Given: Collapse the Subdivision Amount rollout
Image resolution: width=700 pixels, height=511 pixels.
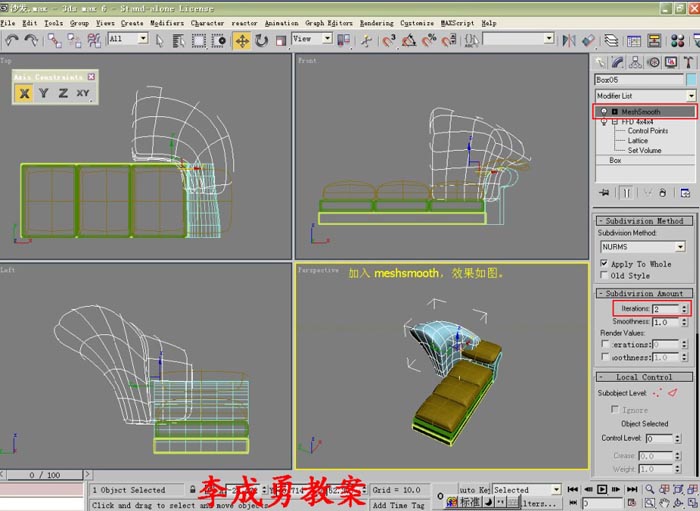Looking at the screenshot, I should (645, 293).
